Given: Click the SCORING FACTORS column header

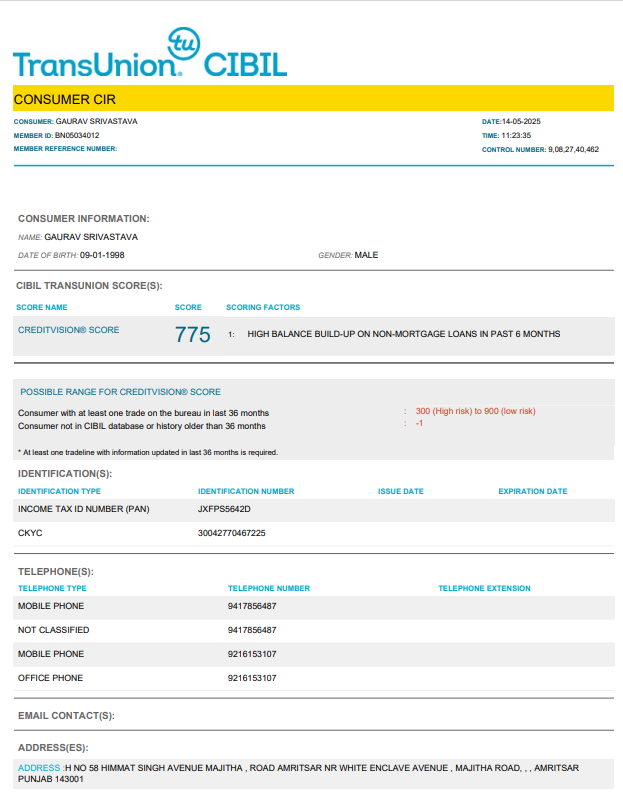Looking at the screenshot, I should pos(263,307).
